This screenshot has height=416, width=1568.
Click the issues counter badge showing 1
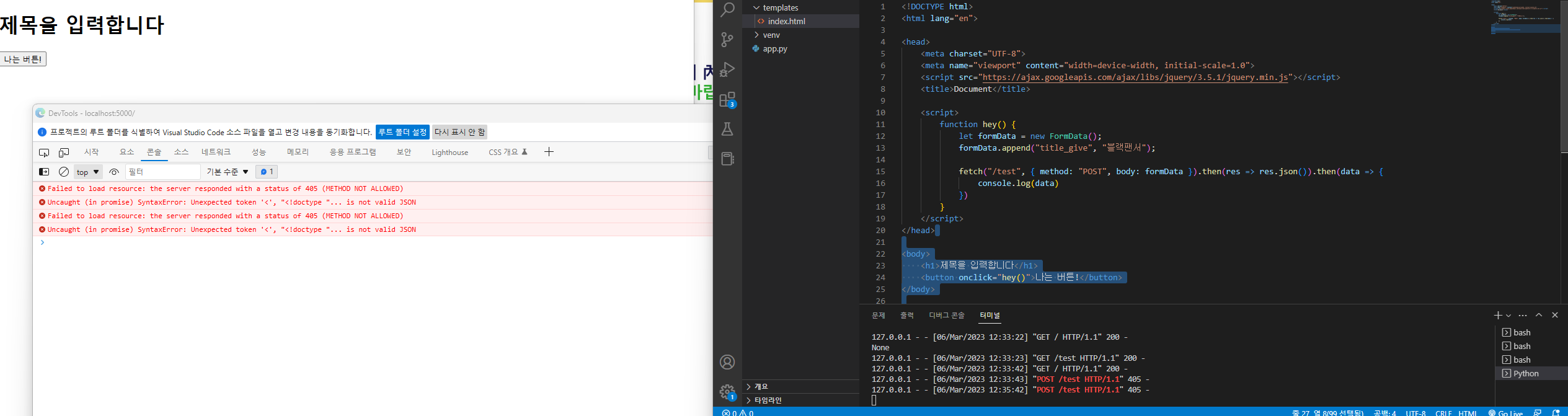(x=267, y=172)
